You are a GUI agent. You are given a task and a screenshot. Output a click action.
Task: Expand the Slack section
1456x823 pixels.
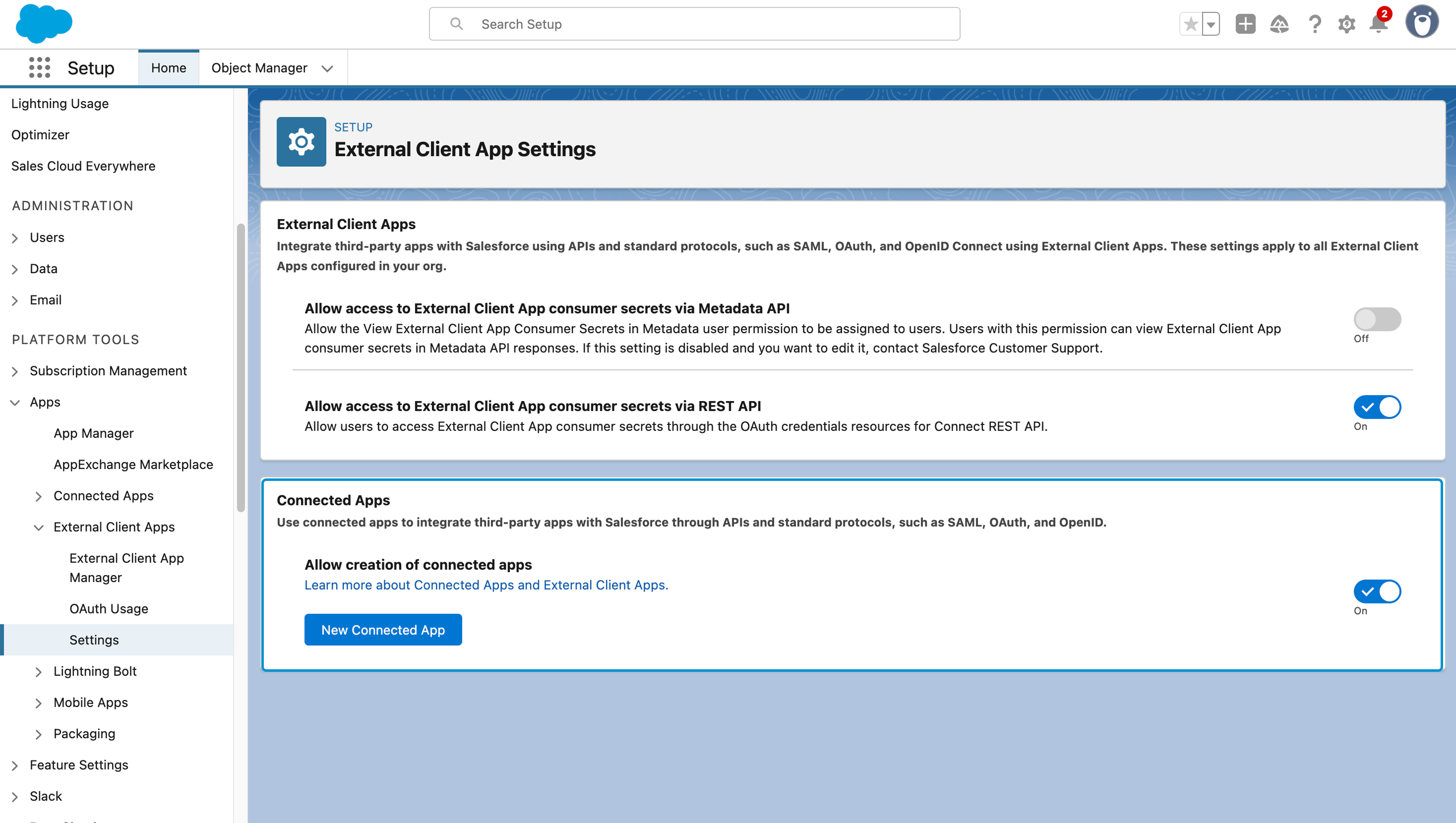(15, 796)
